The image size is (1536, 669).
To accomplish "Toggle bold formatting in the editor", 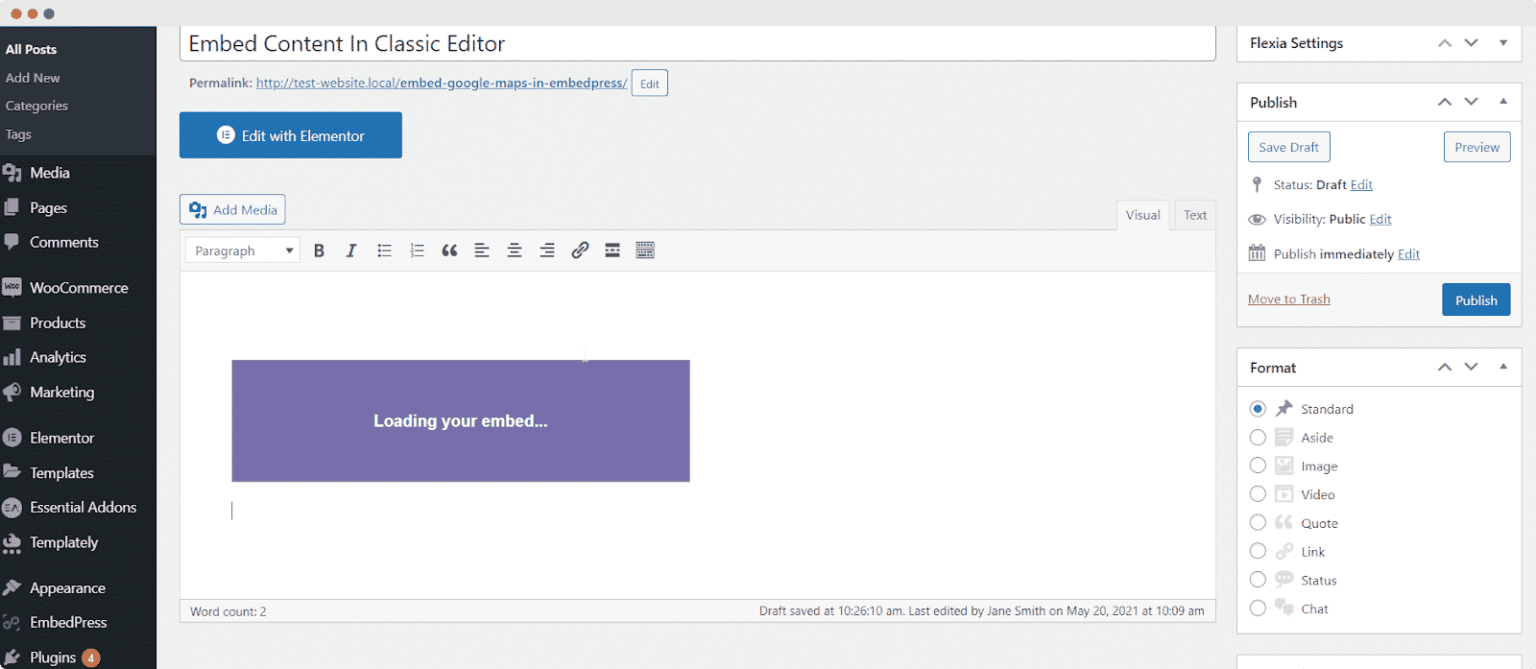I will (x=319, y=250).
